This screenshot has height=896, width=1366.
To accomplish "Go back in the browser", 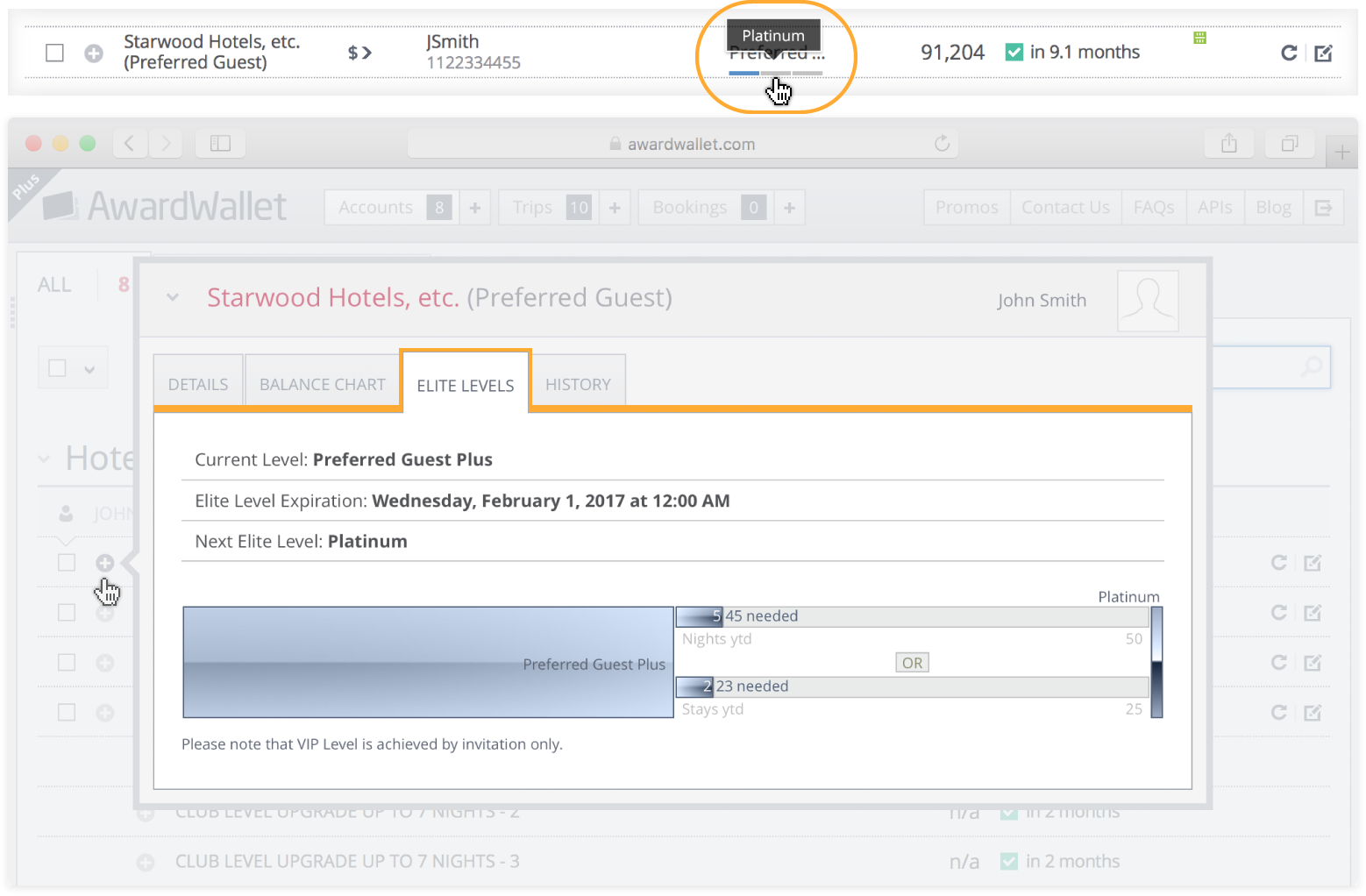I will point(130,143).
